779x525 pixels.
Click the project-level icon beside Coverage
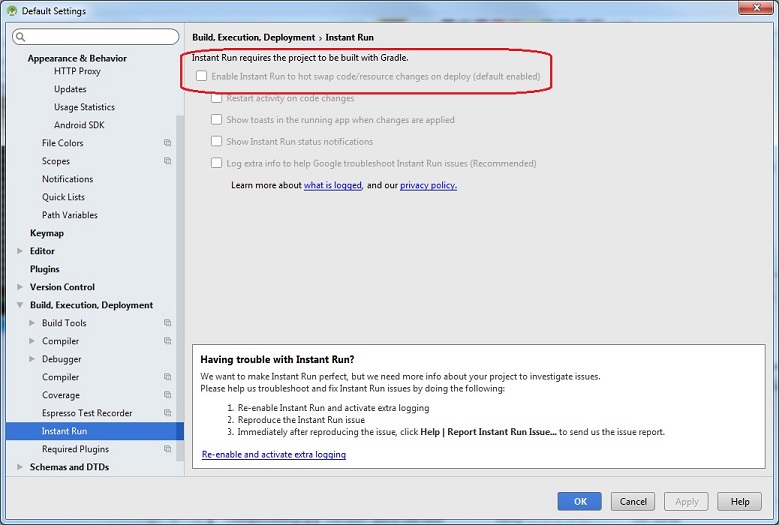168,395
